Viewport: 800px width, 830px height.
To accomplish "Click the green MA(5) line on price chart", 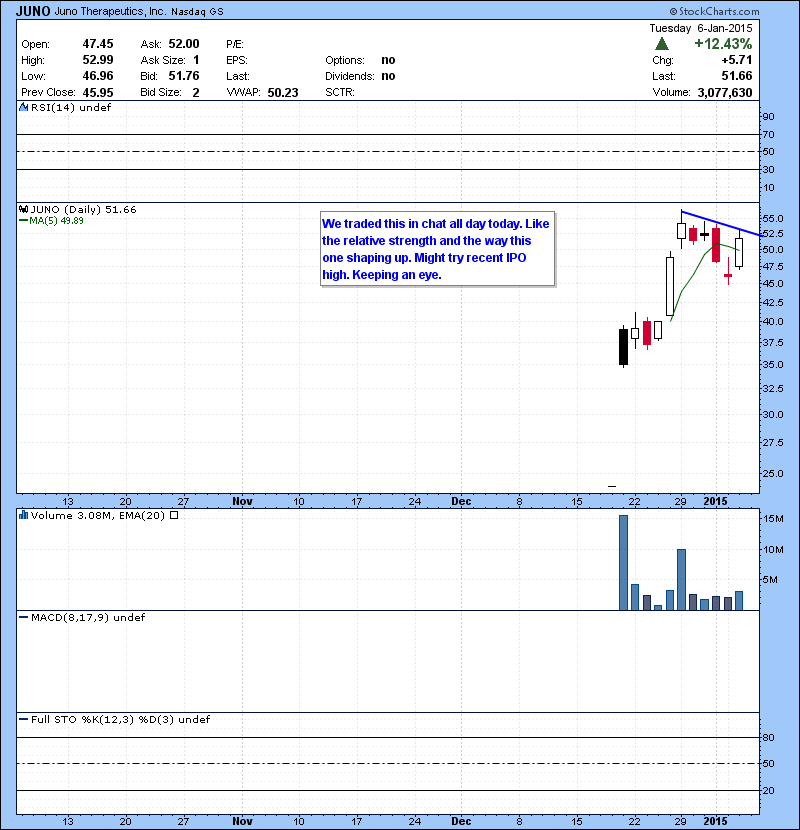I will [704, 257].
